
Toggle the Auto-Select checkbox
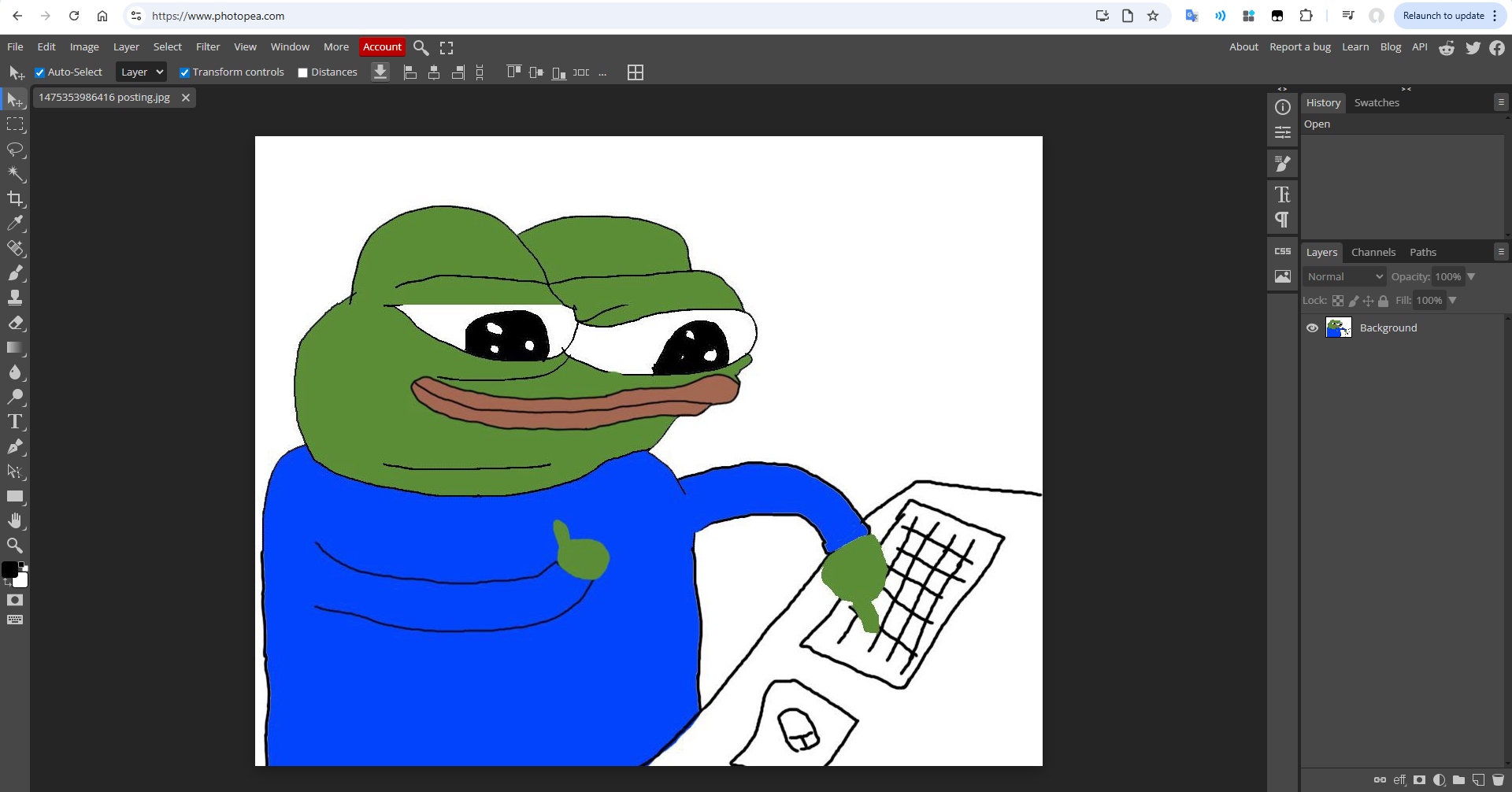pyautogui.click(x=39, y=72)
